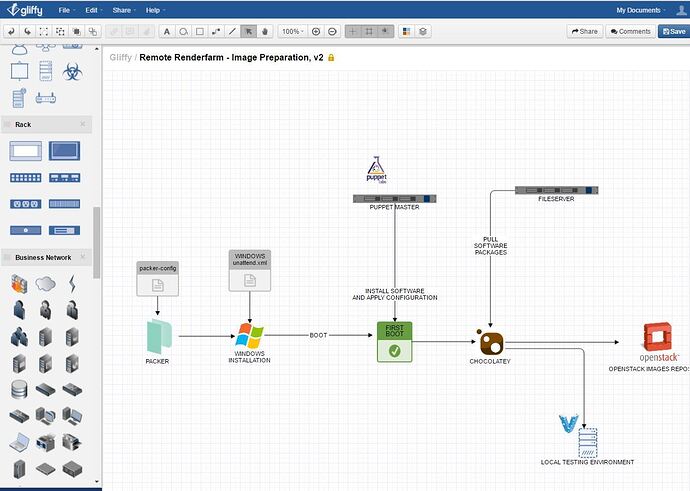Toggle the document lock icon
The height and width of the screenshot is (491, 690).
(332, 58)
